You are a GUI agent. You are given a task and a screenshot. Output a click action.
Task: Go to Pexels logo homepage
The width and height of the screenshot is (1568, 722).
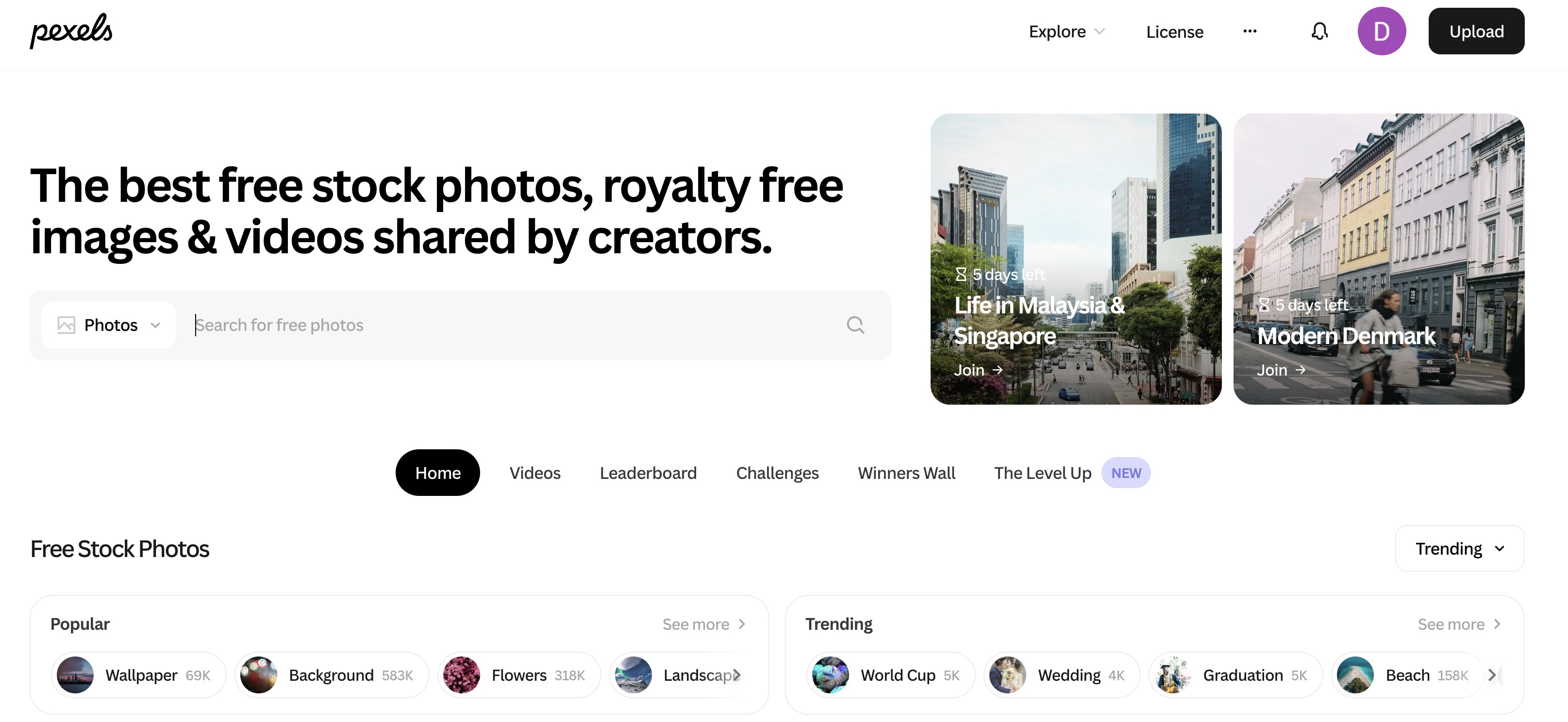coord(71,31)
